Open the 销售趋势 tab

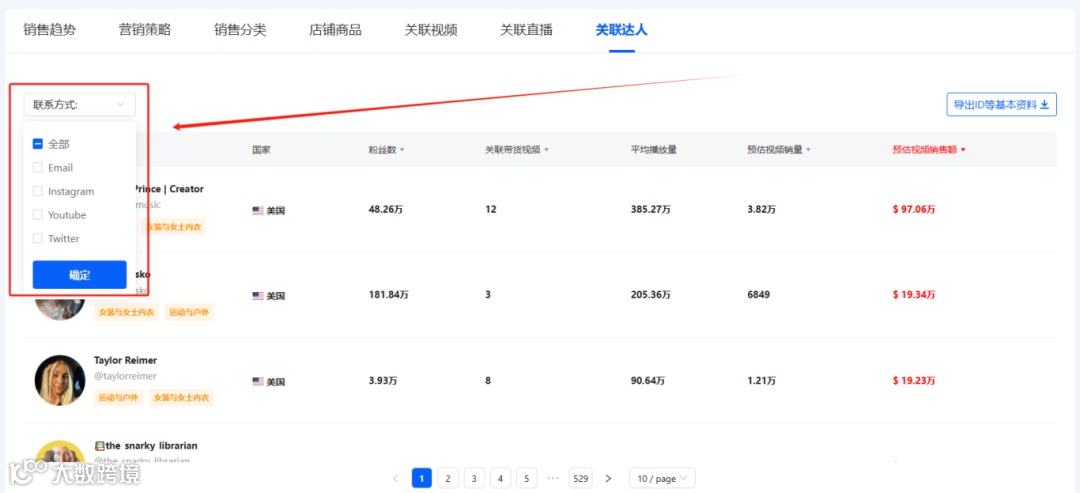[x=50, y=30]
